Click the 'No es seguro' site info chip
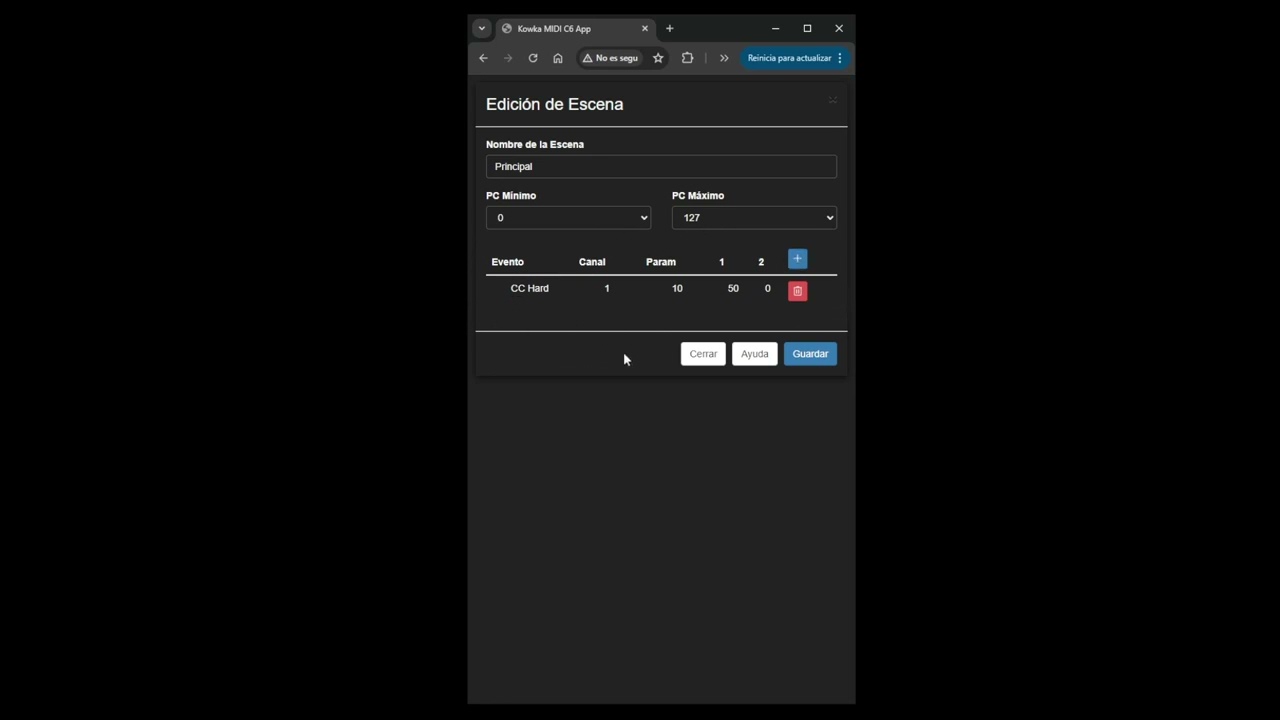 pyautogui.click(x=610, y=58)
